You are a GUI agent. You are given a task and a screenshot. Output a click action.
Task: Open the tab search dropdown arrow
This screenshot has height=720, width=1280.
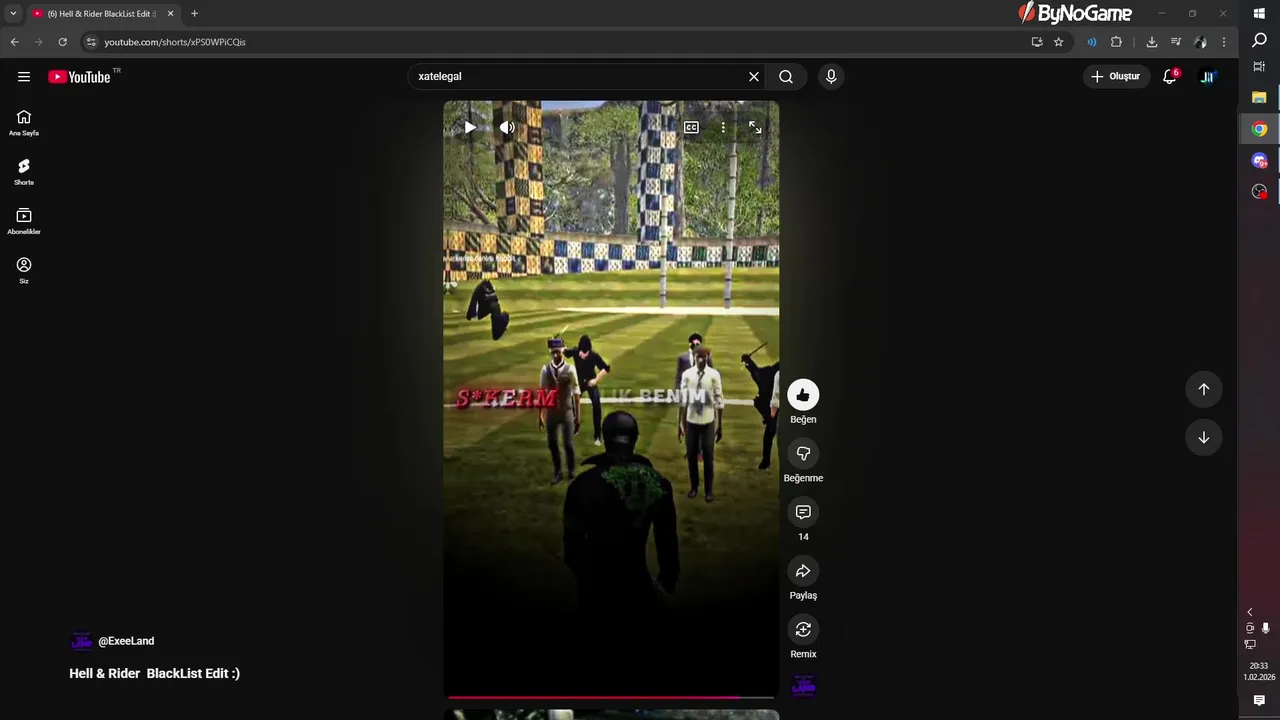click(x=13, y=14)
